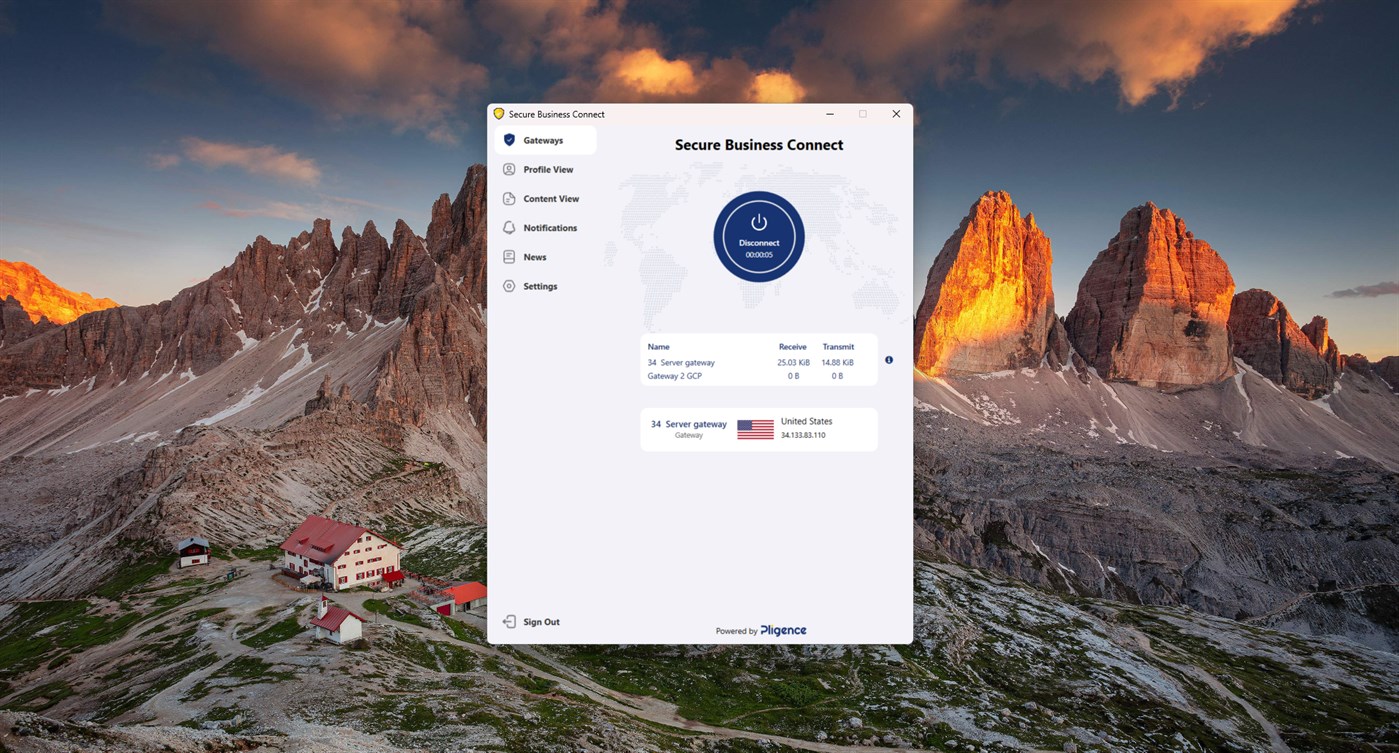The width and height of the screenshot is (1399, 753).
Task: Click the "Transmit" column header
Action: (838, 347)
